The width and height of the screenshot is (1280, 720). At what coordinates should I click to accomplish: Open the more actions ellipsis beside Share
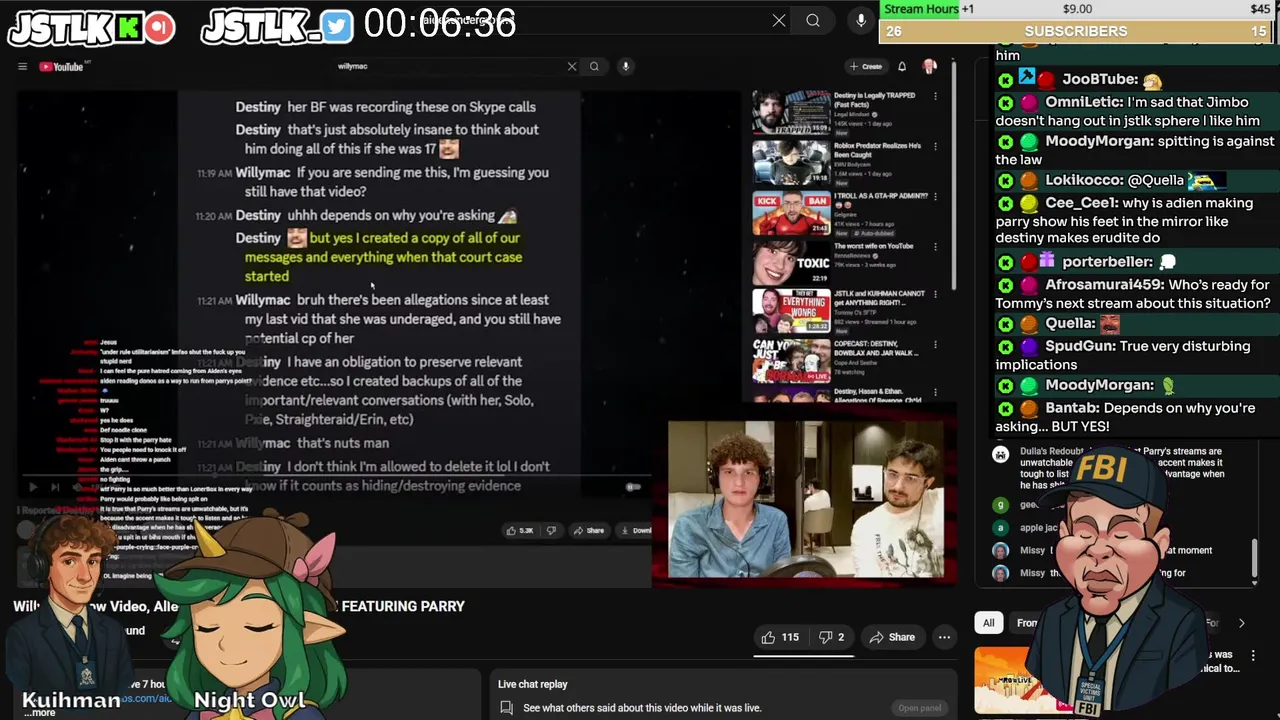pos(944,637)
